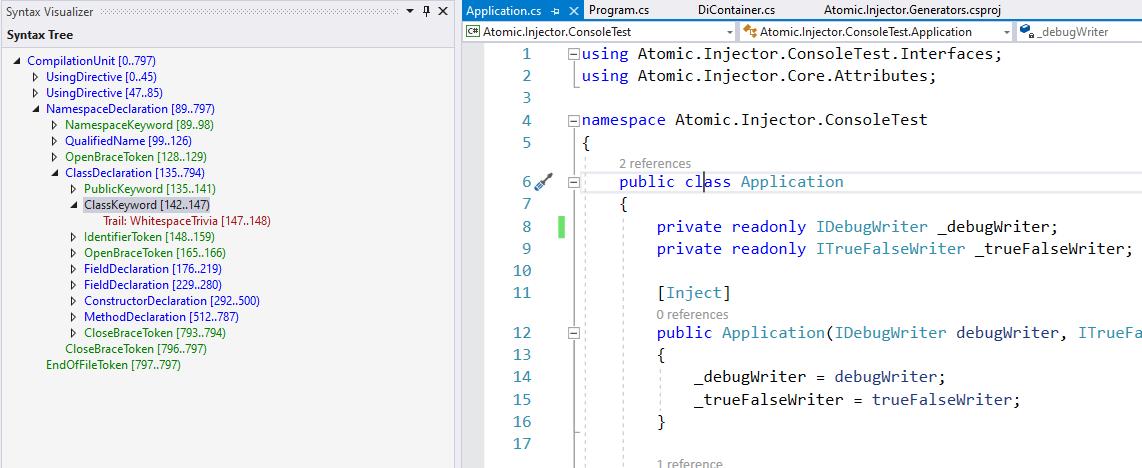
Task: Switch to the DiContainer.cs tab
Action: [x=736, y=11]
